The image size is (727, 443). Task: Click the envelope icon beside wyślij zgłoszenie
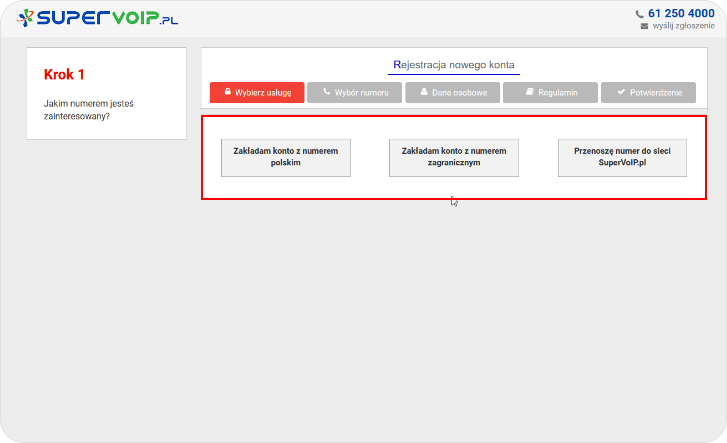[x=645, y=27]
